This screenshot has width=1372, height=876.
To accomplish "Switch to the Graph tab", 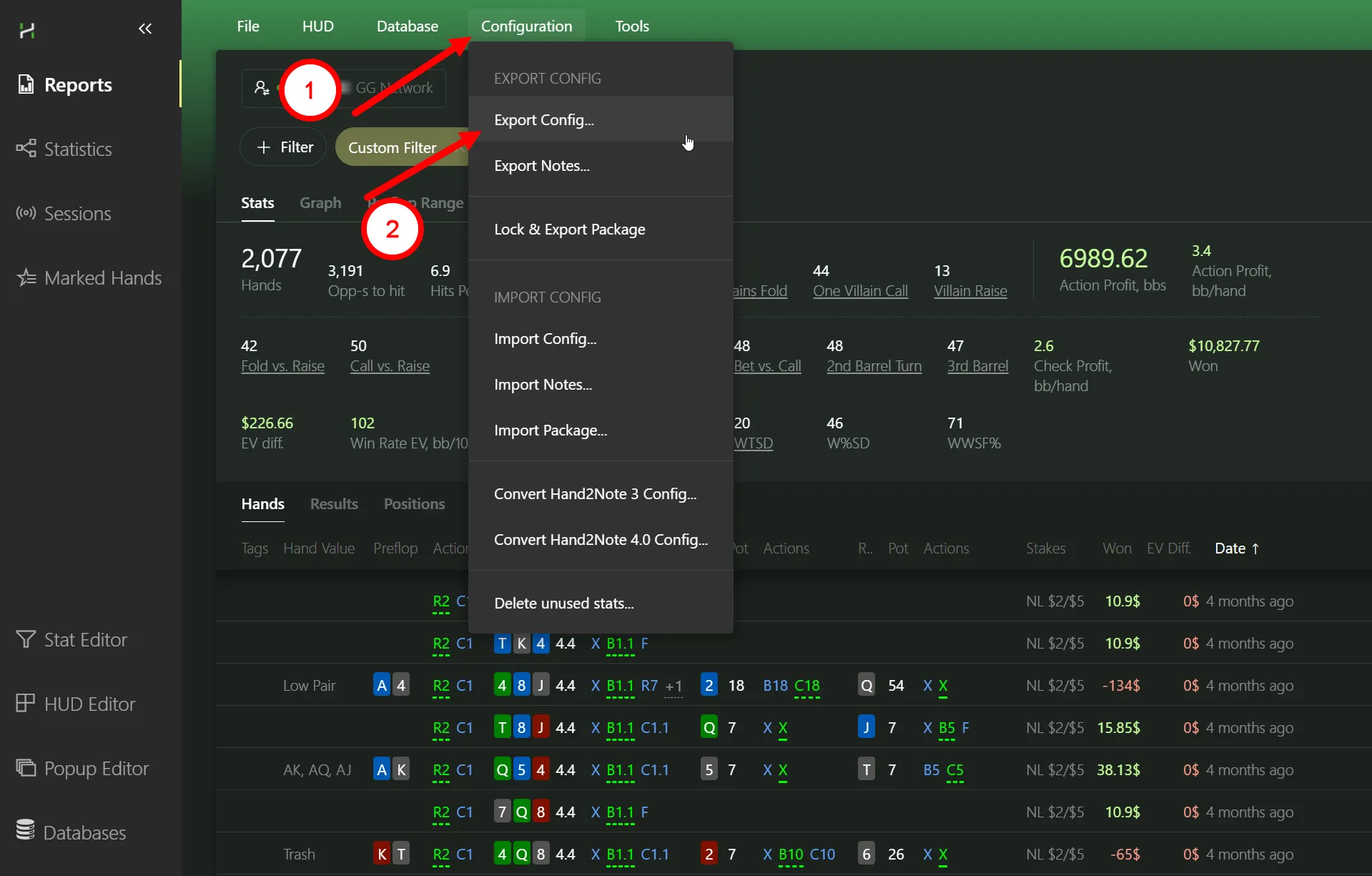I will click(x=320, y=202).
